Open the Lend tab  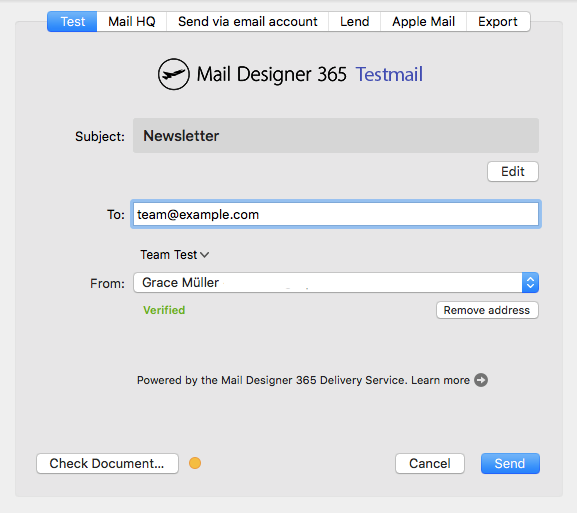click(x=354, y=22)
